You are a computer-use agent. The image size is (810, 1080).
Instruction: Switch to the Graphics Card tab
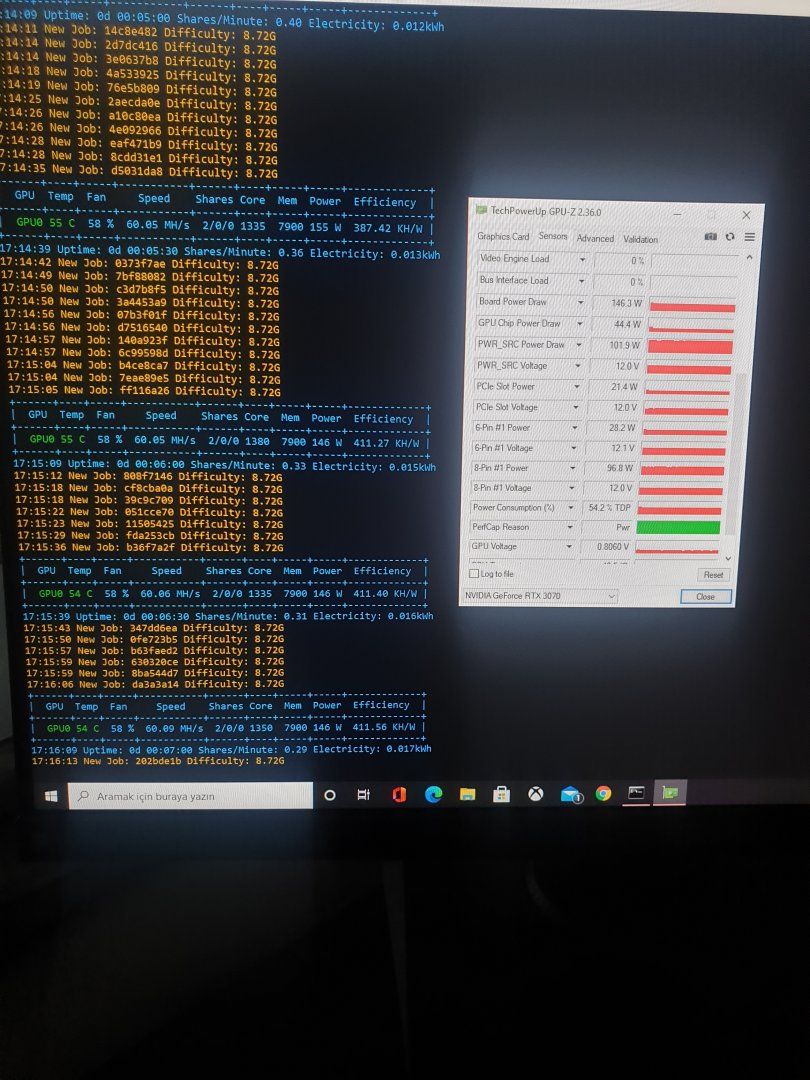tap(503, 236)
